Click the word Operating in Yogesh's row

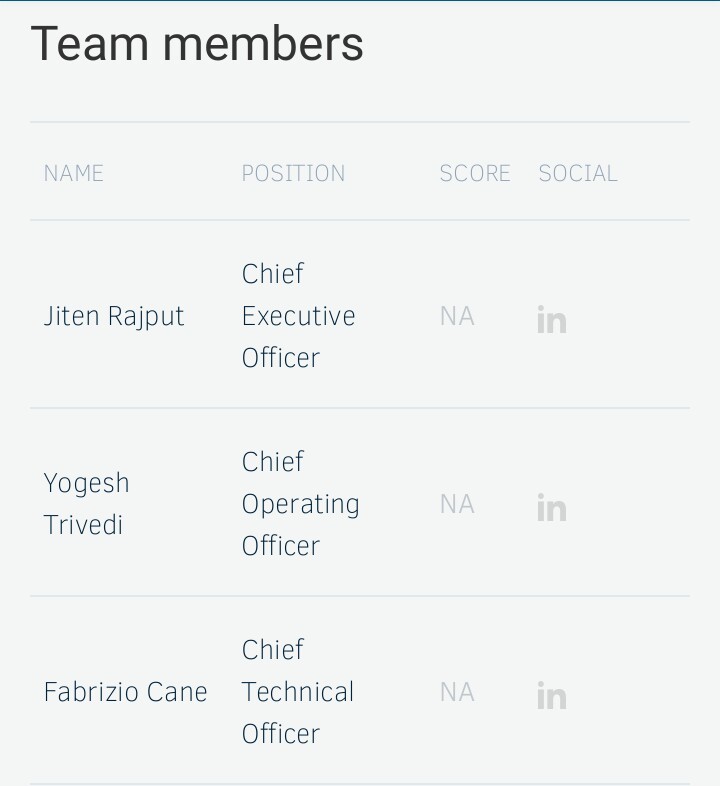(x=300, y=504)
